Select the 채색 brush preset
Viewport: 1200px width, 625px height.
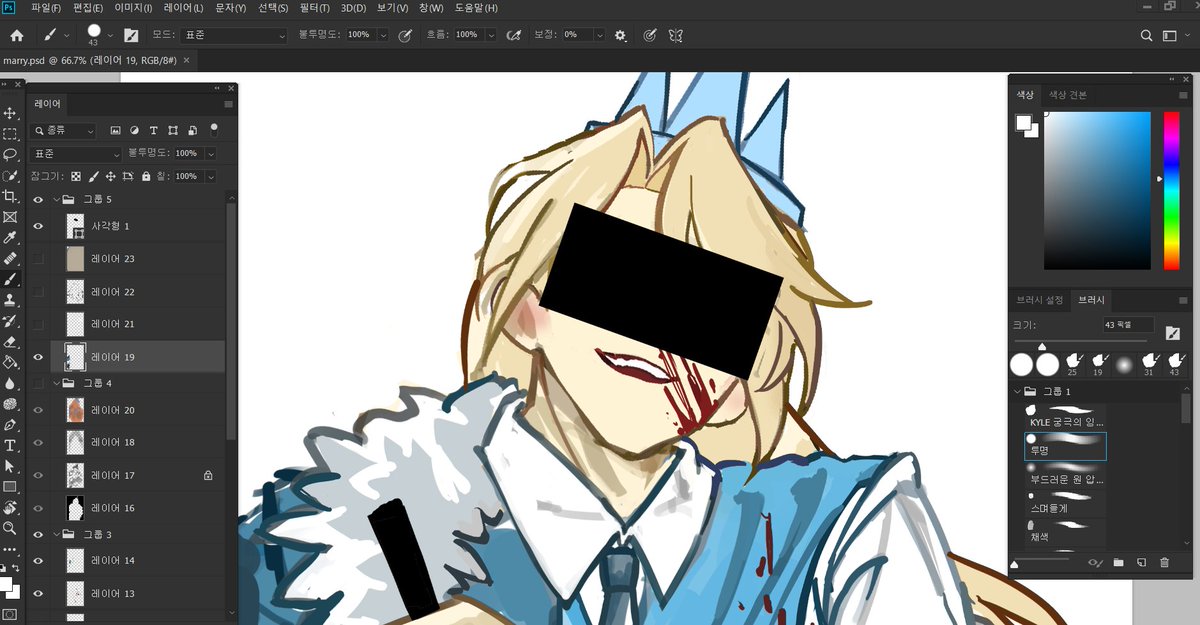click(x=1066, y=531)
